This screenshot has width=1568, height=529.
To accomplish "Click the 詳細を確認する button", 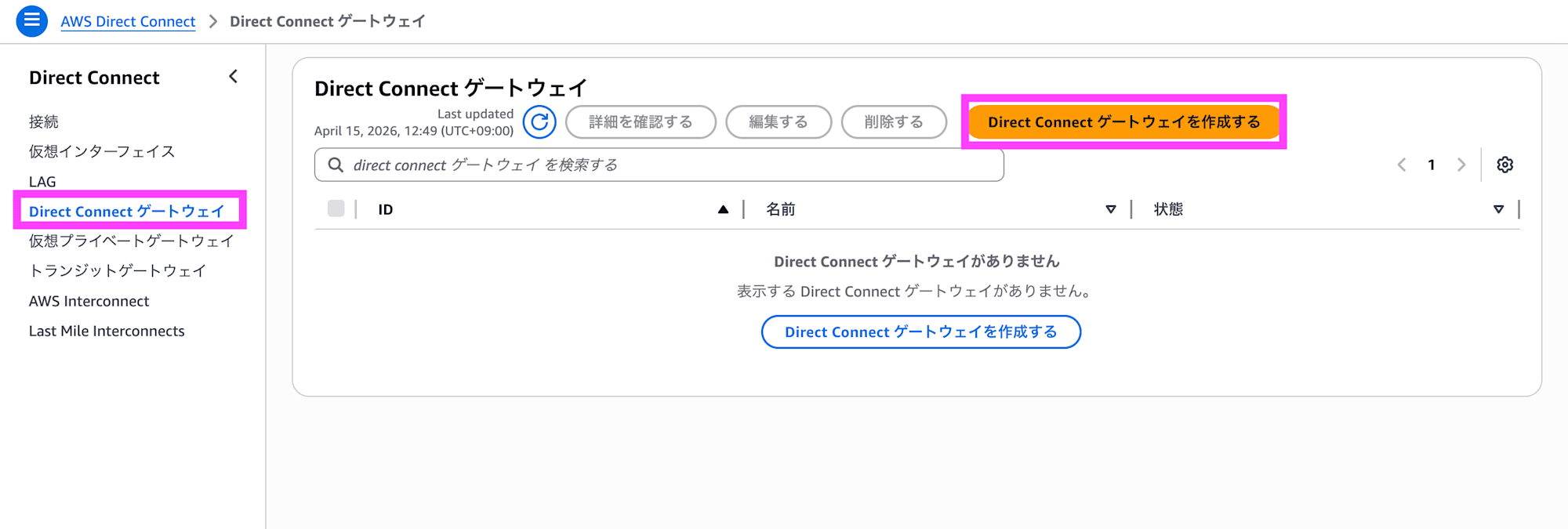I will pos(641,122).
